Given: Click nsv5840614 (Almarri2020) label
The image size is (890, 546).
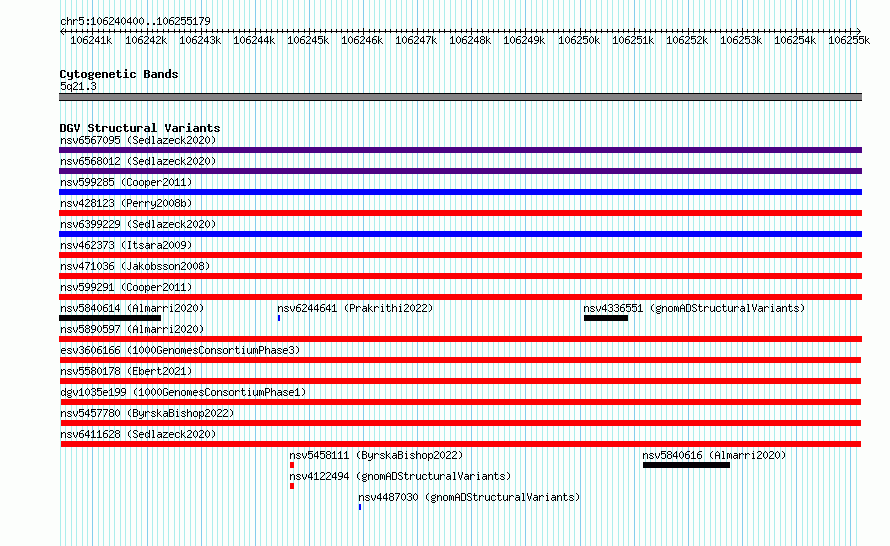Looking at the screenshot, I should [132, 308].
